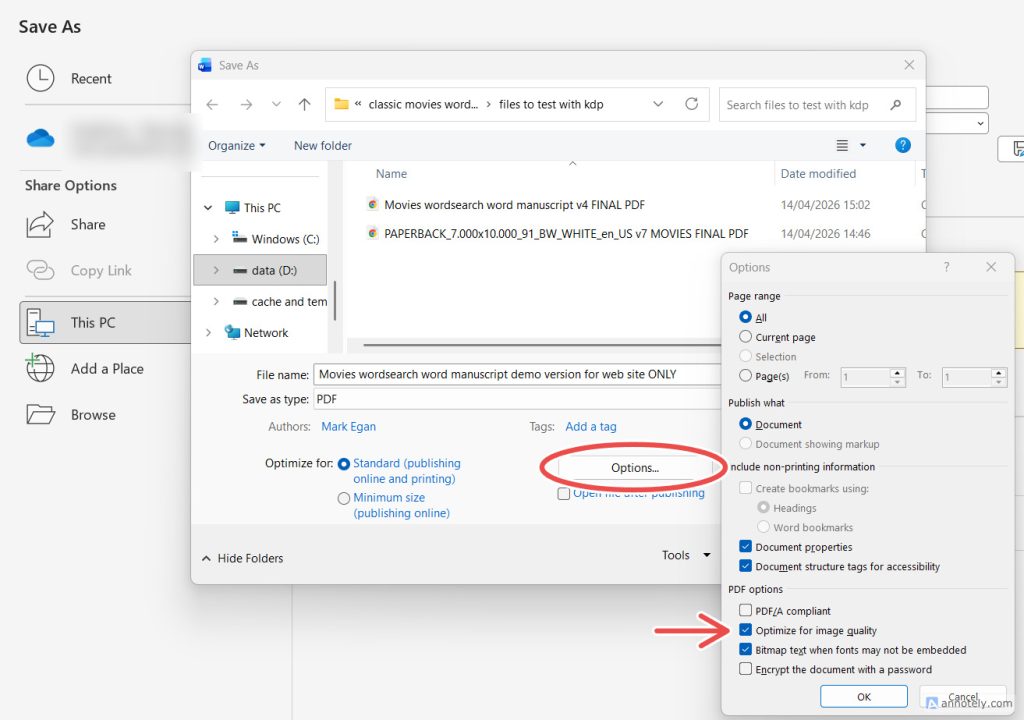
Task: Select the All page range radio
Action: (745, 317)
